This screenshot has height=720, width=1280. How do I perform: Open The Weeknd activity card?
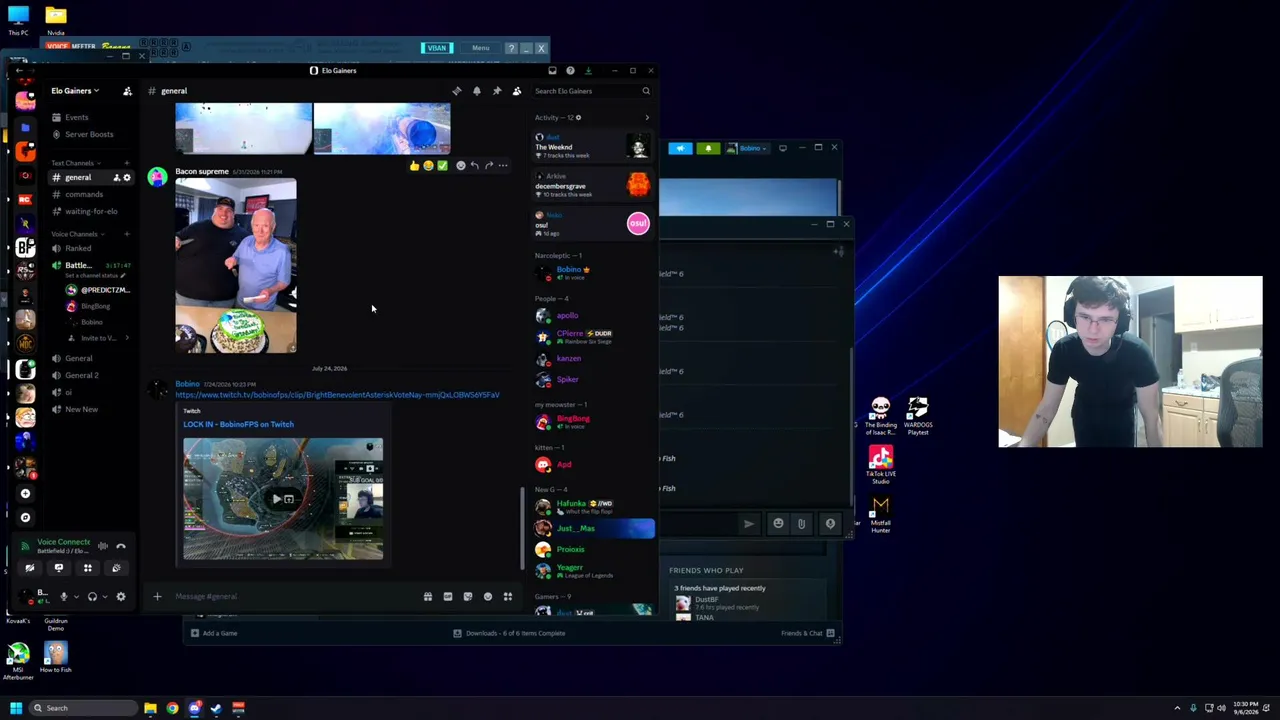click(x=593, y=147)
